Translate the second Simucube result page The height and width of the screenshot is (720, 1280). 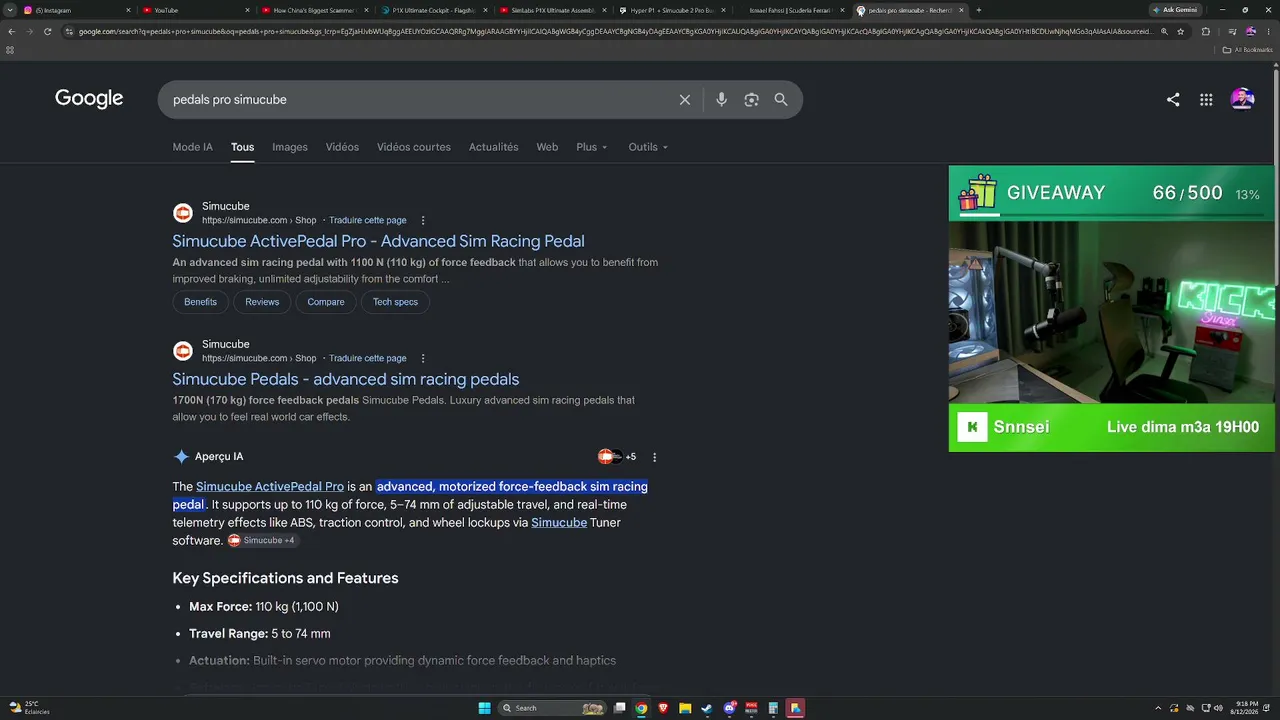coord(368,358)
